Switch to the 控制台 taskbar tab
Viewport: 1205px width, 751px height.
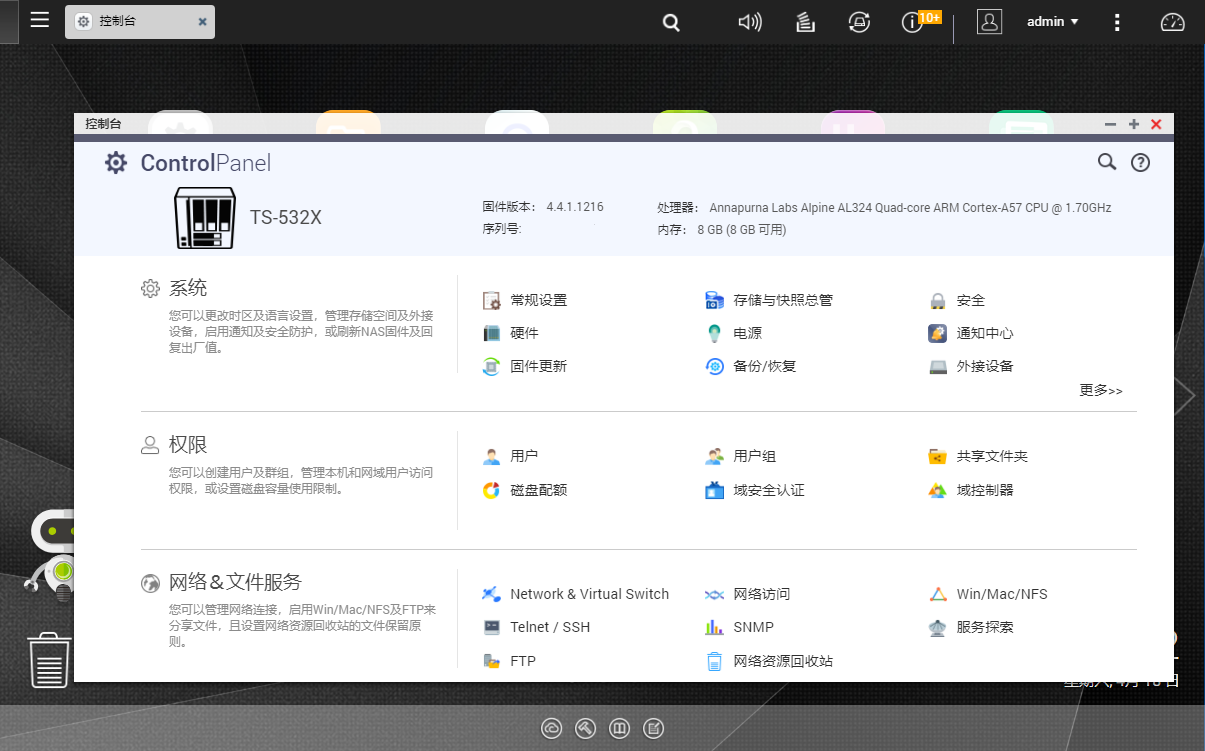130,21
